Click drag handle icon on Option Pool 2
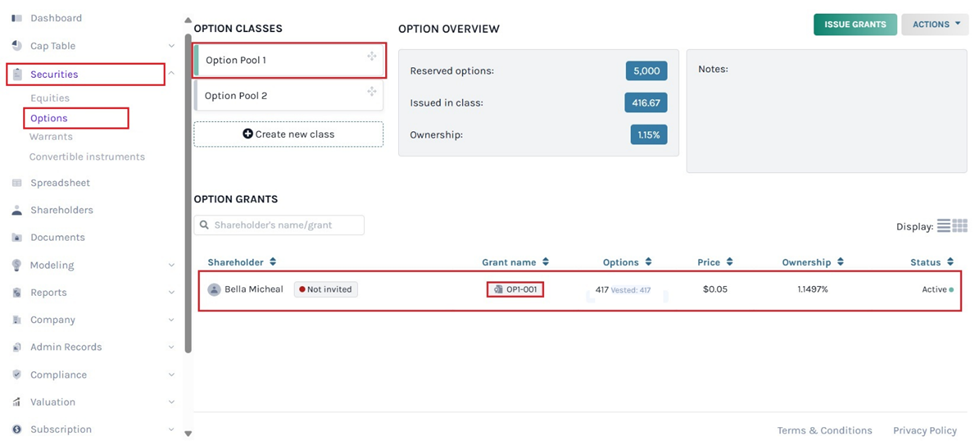Image resolution: width=975 pixels, height=445 pixels. coord(371,92)
